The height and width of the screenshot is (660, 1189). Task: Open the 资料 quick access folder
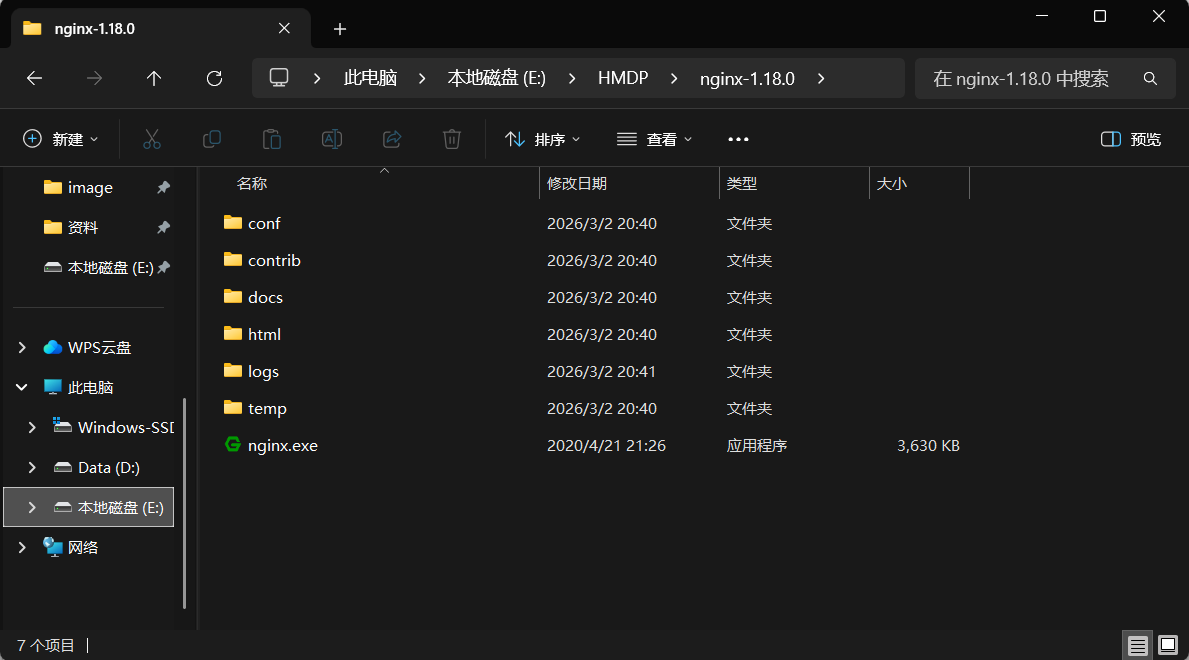coord(82,227)
